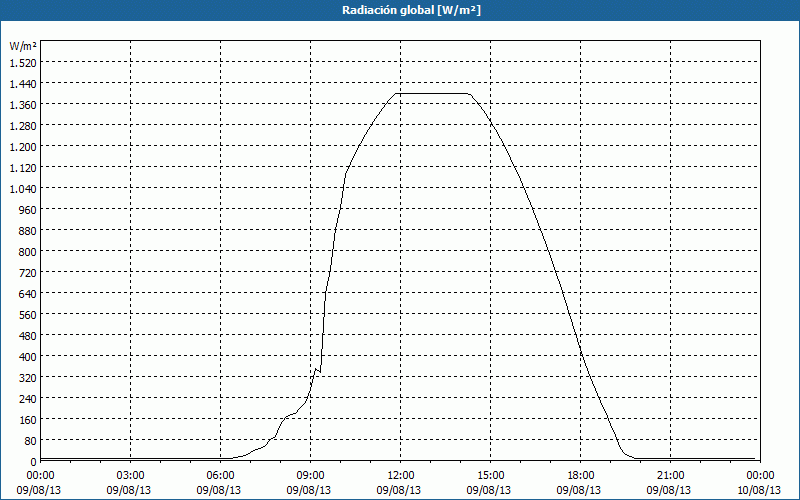Click the W/m² unit label on the axis
Viewport: 800px width, 500px height.
click(23, 46)
